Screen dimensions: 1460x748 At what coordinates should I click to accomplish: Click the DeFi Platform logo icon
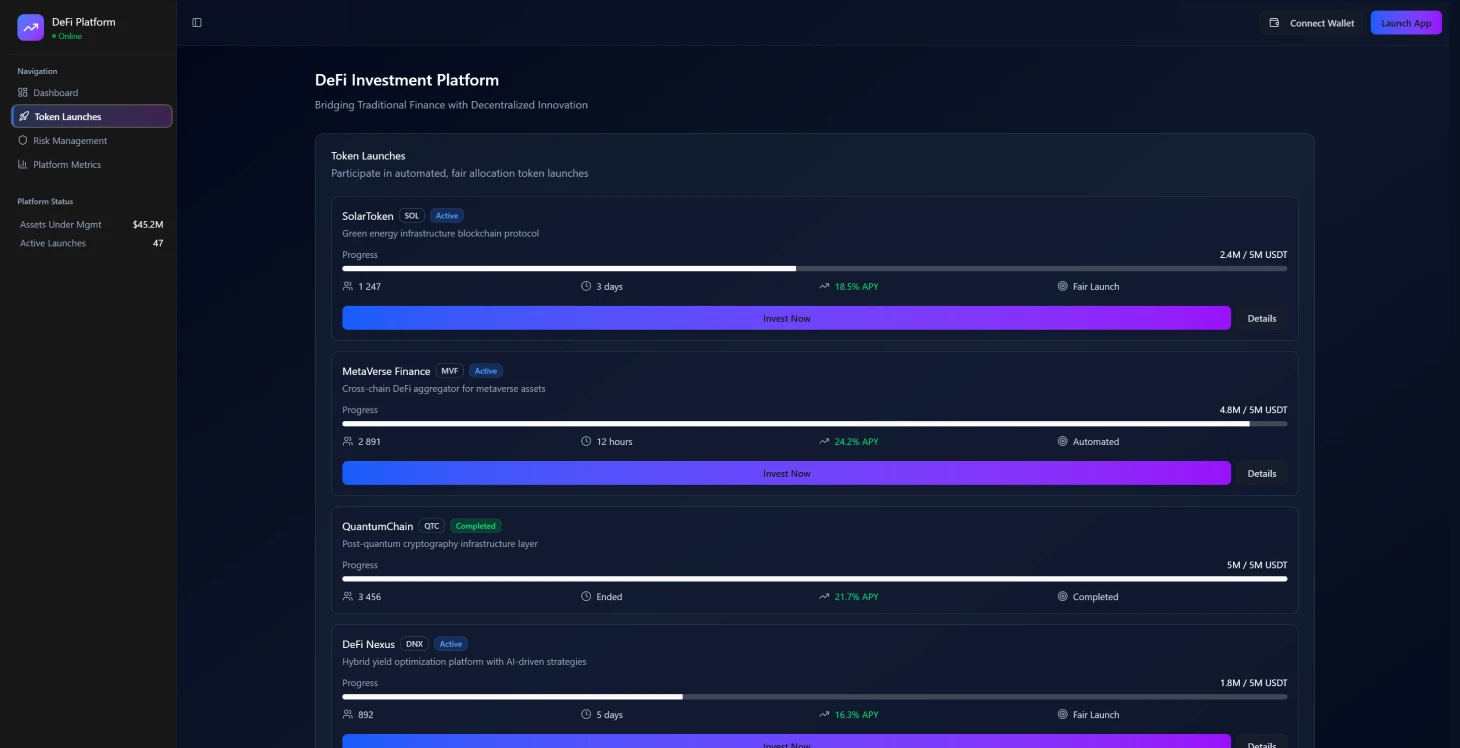[x=30, y=27]
